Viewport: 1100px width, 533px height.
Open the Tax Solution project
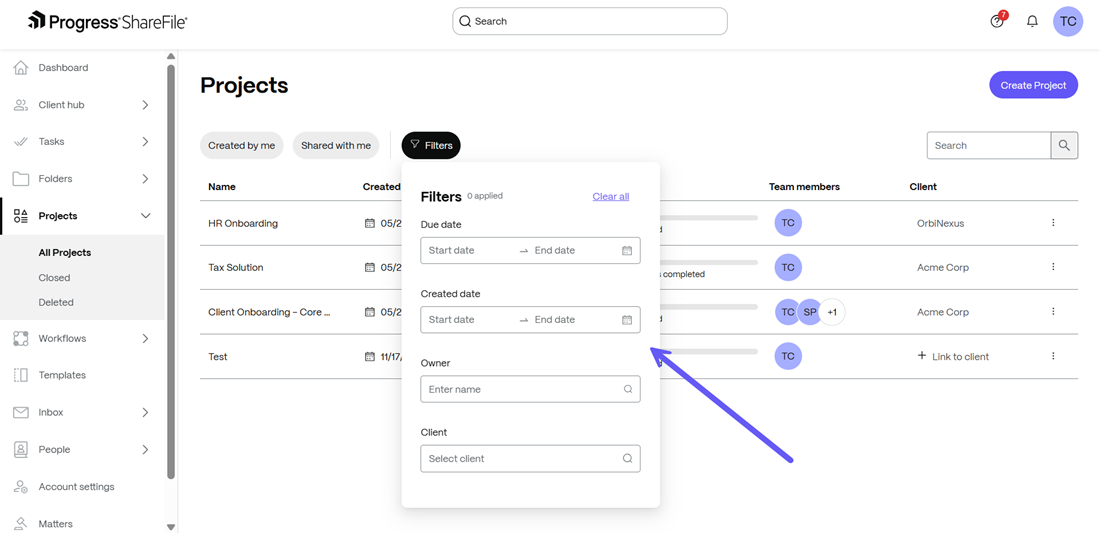pyautogui.click(x=236, y=267)
